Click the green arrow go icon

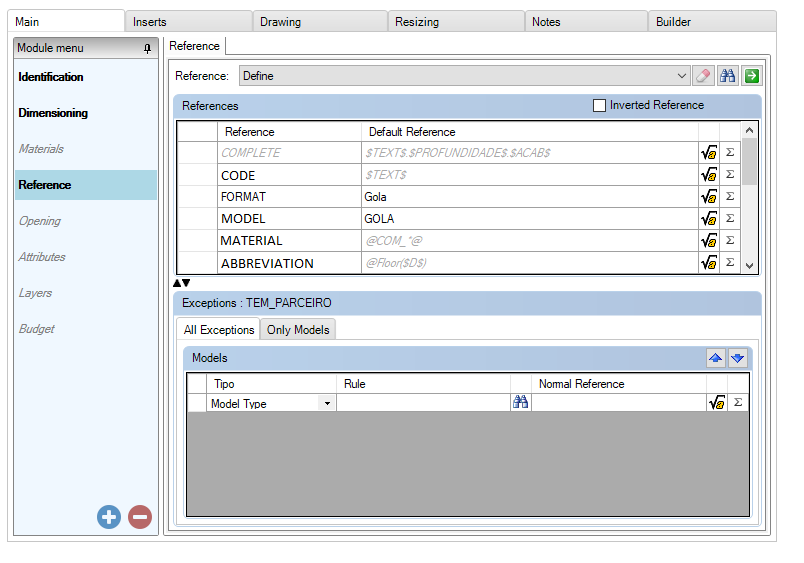click(751, 76)
